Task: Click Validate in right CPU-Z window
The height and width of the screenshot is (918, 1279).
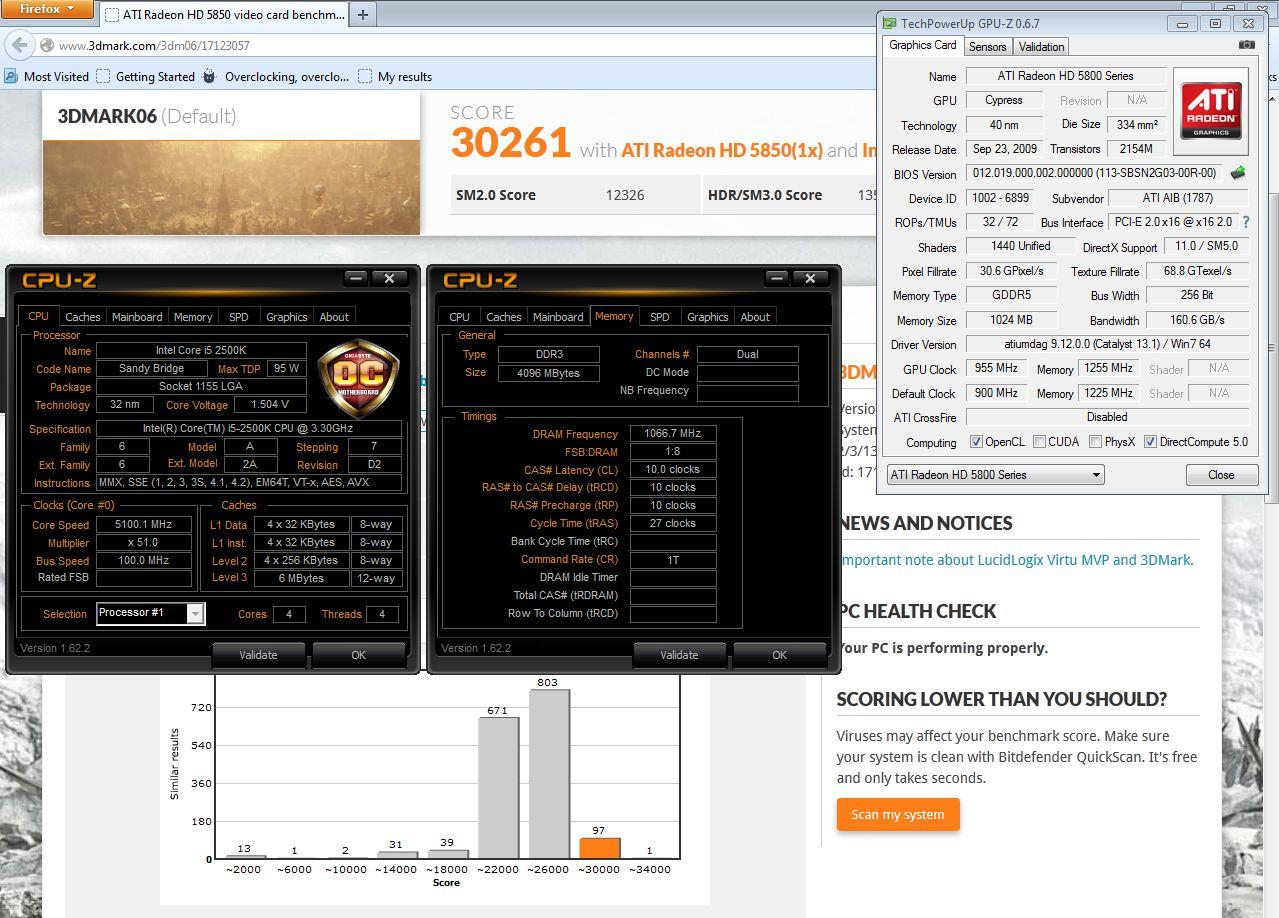Action: tap(679, 655)
